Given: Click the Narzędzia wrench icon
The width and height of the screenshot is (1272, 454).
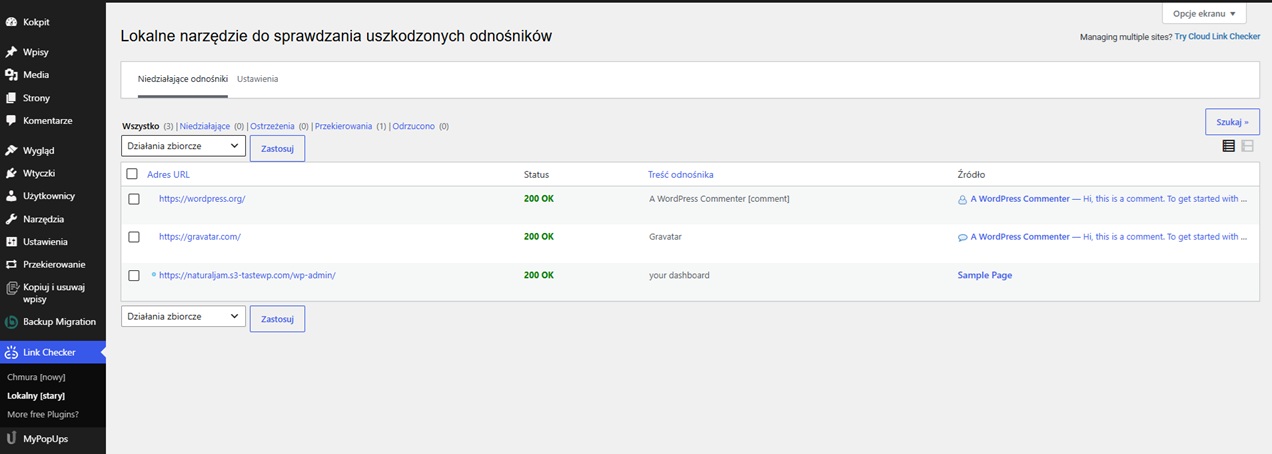Looking at the screenshot, I should pos(11,219).
